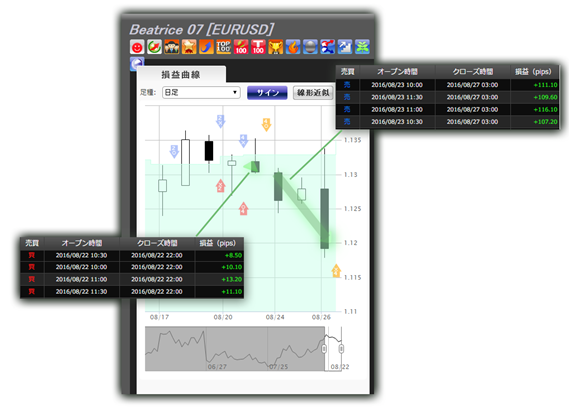Open the 足種 timeframe dropdown
The image size is (571, 409).
coord(201,93)
